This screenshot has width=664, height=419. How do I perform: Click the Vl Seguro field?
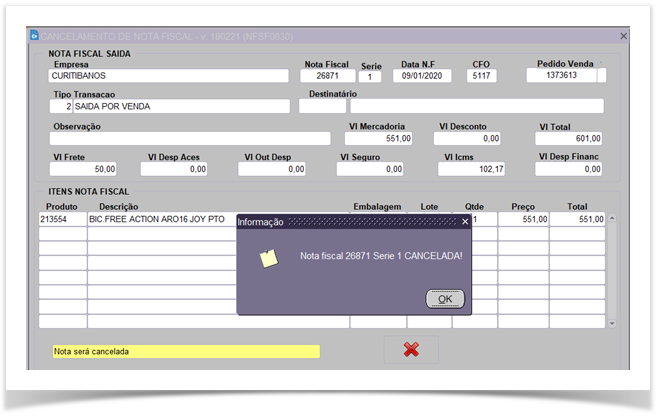point(370,169)
